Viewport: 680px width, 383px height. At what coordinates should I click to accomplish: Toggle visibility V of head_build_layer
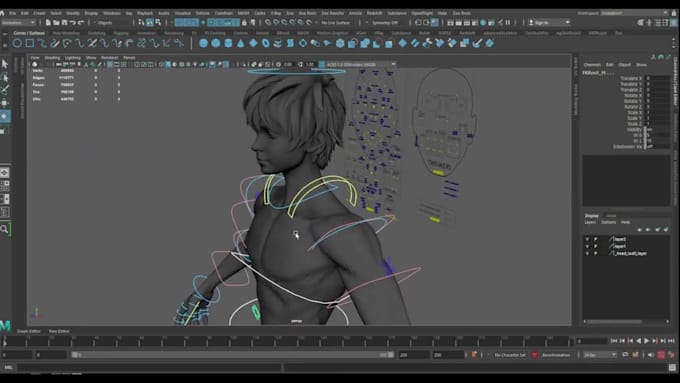point(587,253)
